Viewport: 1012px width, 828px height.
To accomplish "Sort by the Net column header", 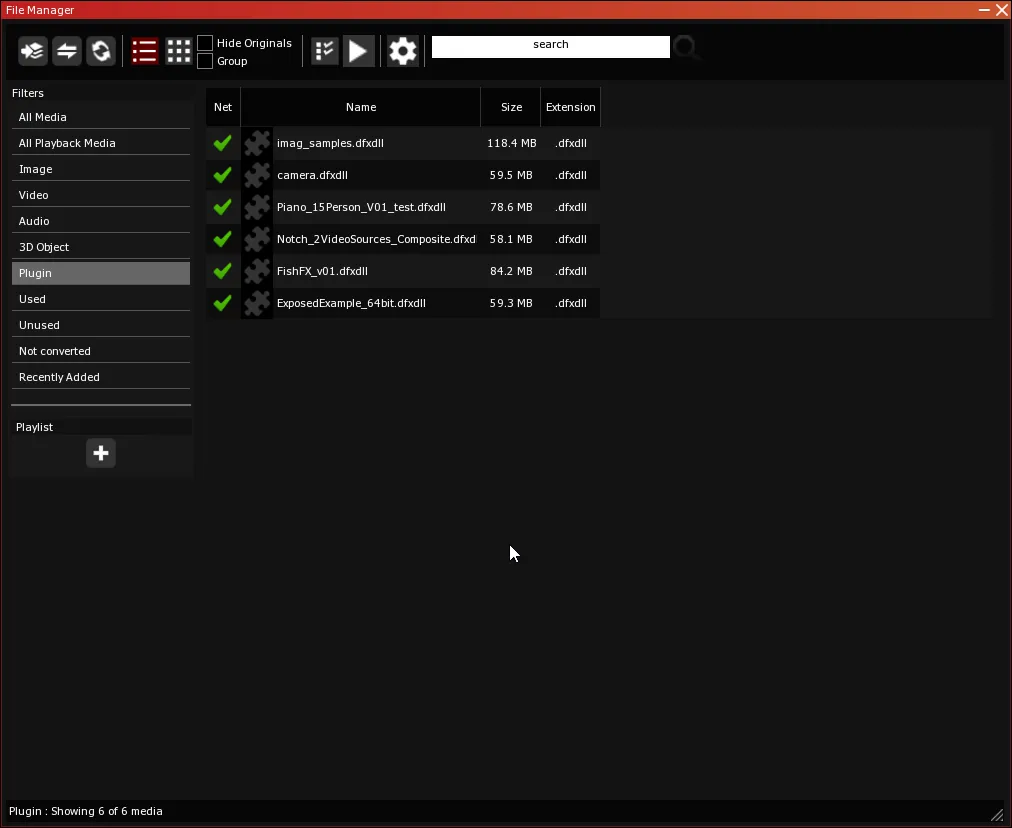I will tap(223, 107).
